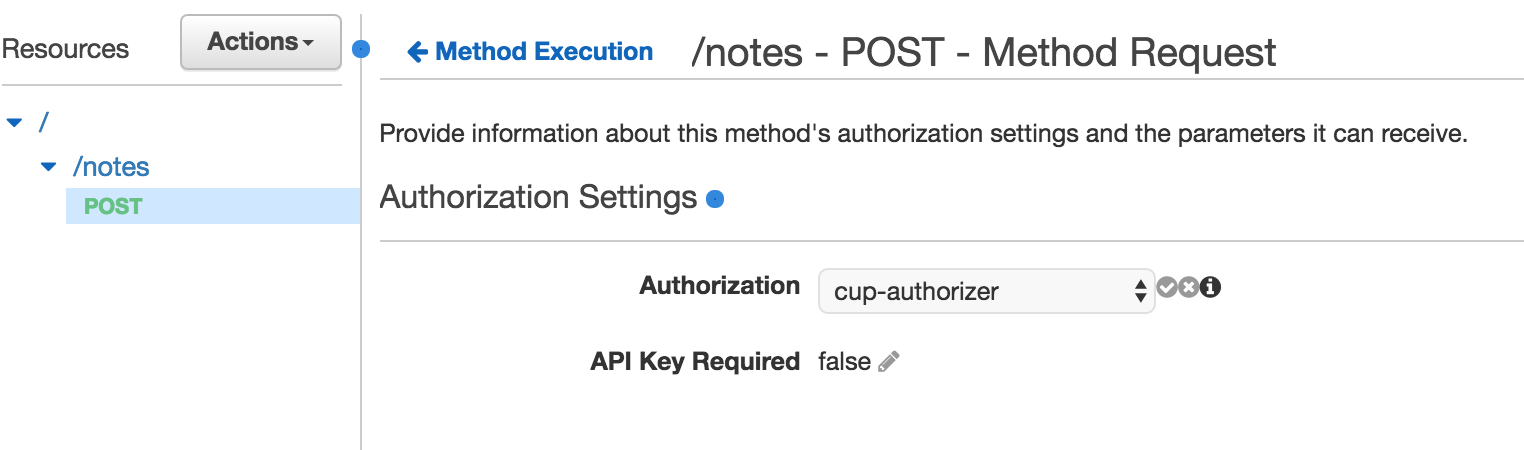The width and height of the screenshot is (1524, 450).
Task: Go back via Method Execution link
Action: 544,52
